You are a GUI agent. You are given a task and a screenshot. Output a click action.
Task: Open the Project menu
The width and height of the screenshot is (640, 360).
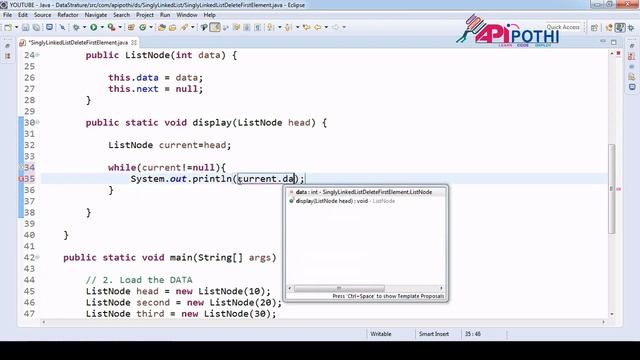tap(145, 15)
